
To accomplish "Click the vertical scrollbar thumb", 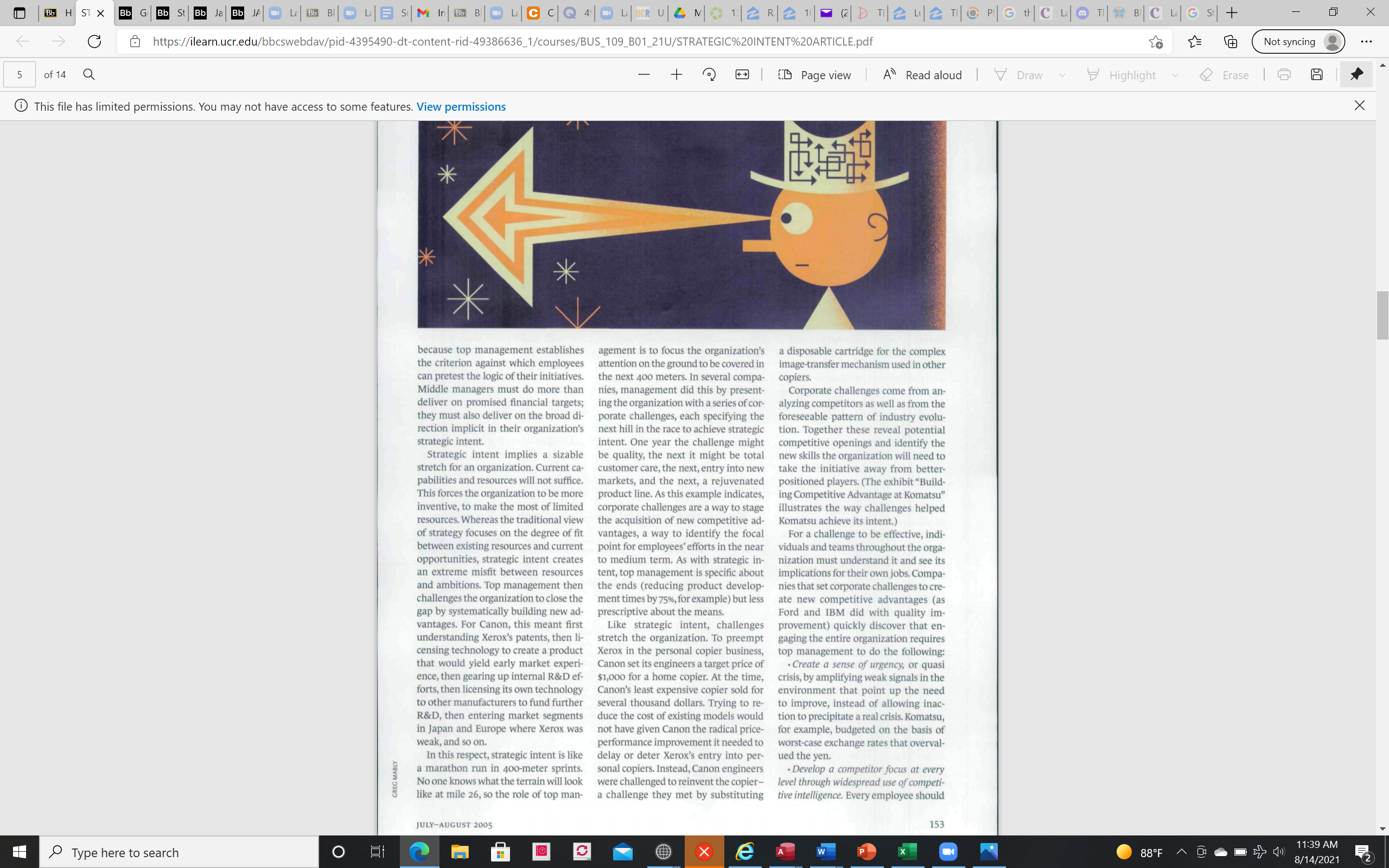I will tap(1382, 316).
